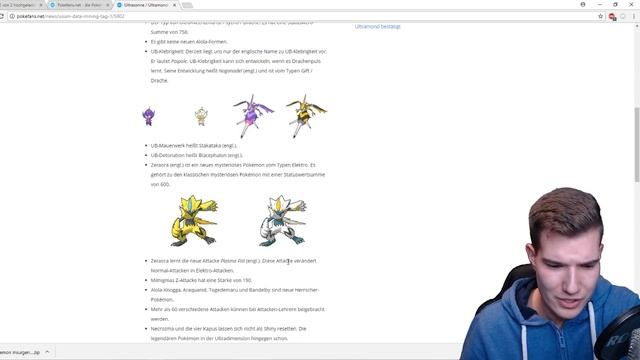
Task: Click the 'UB-Klebrigkeit: Derzeit liegt uns' line
Action: point(238,51)
